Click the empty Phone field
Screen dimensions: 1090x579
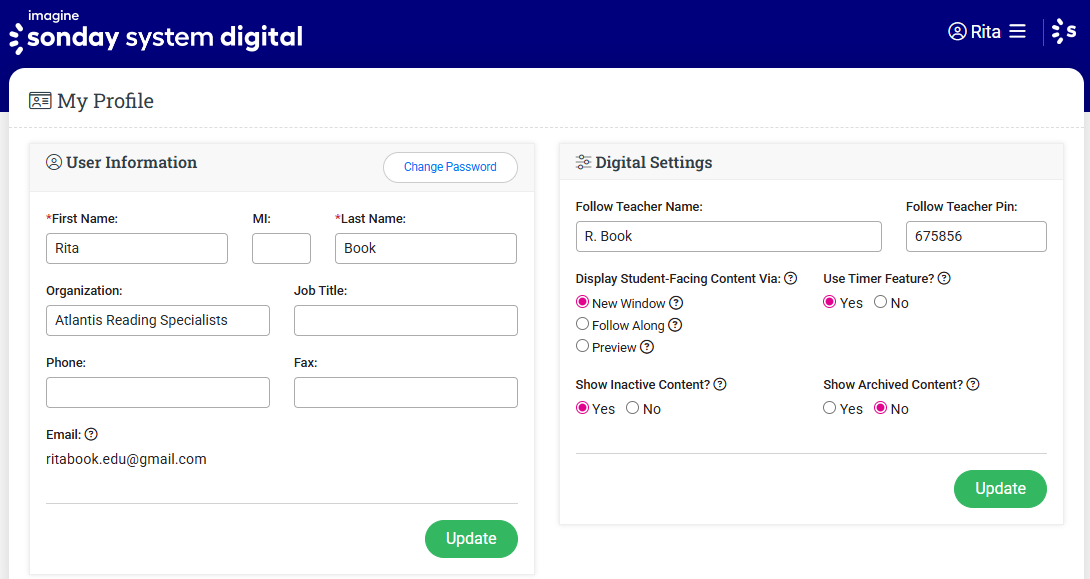[158, 393]
